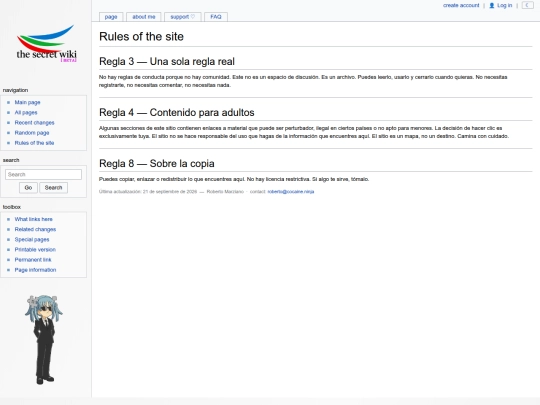Open Printable version link

tap(35, 250)
